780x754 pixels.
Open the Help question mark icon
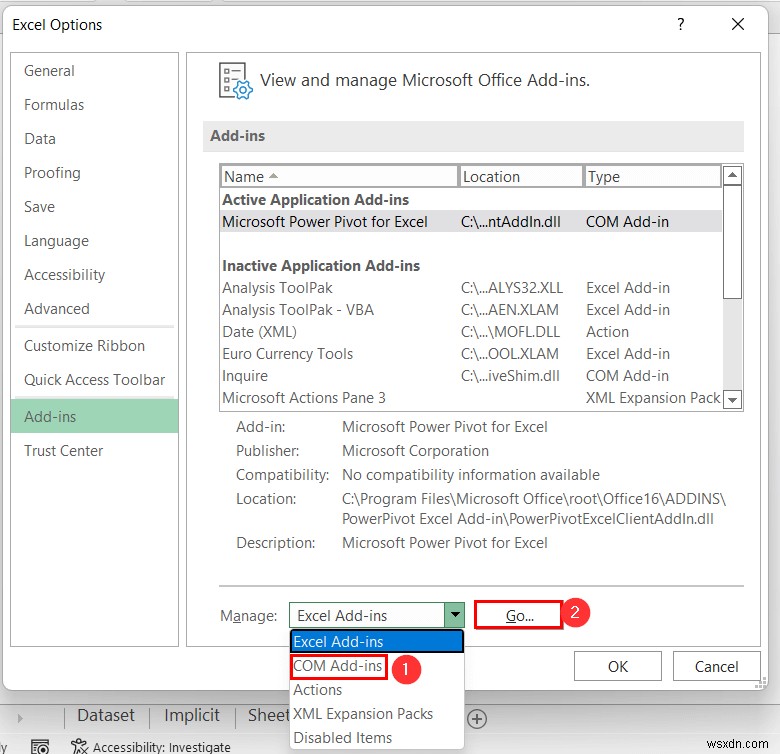[681, 24]
